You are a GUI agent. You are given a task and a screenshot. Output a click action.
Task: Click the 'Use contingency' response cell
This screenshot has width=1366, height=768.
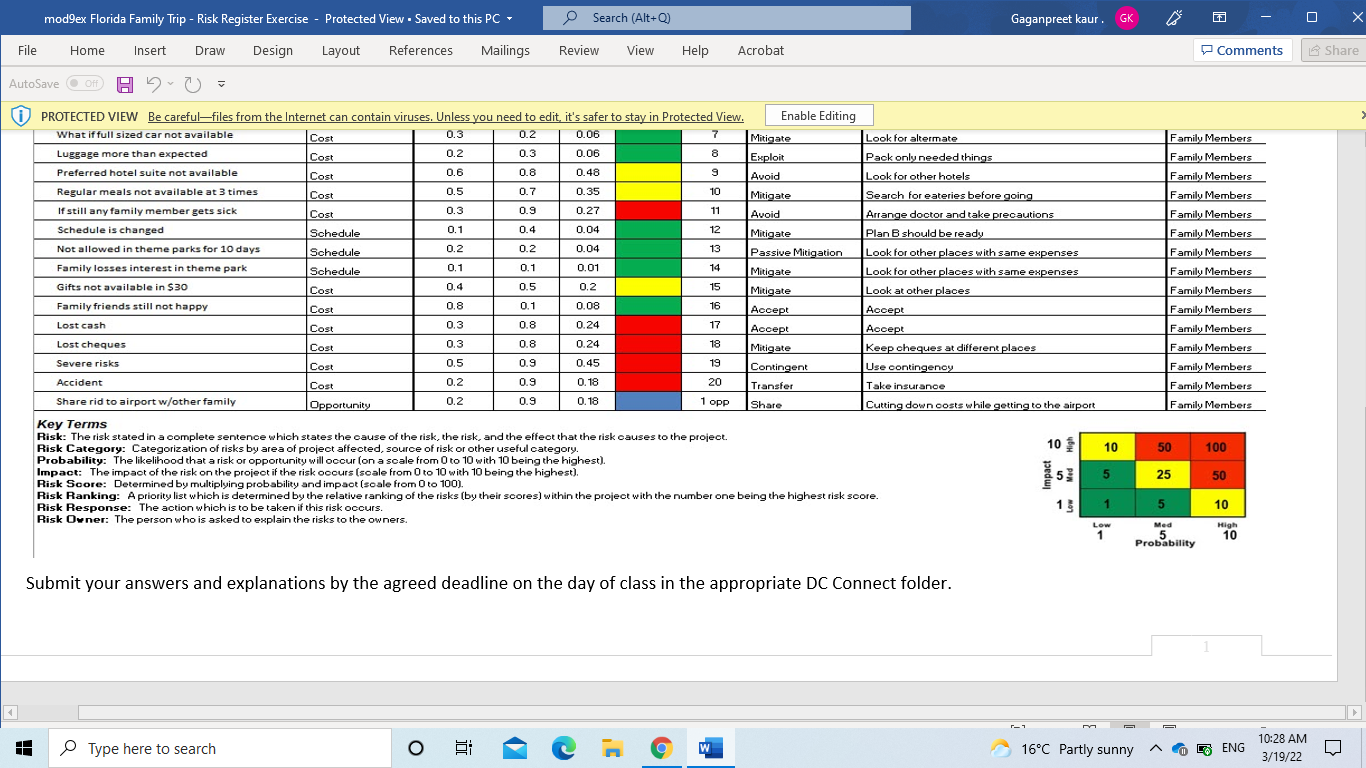tap(1015, 366)
